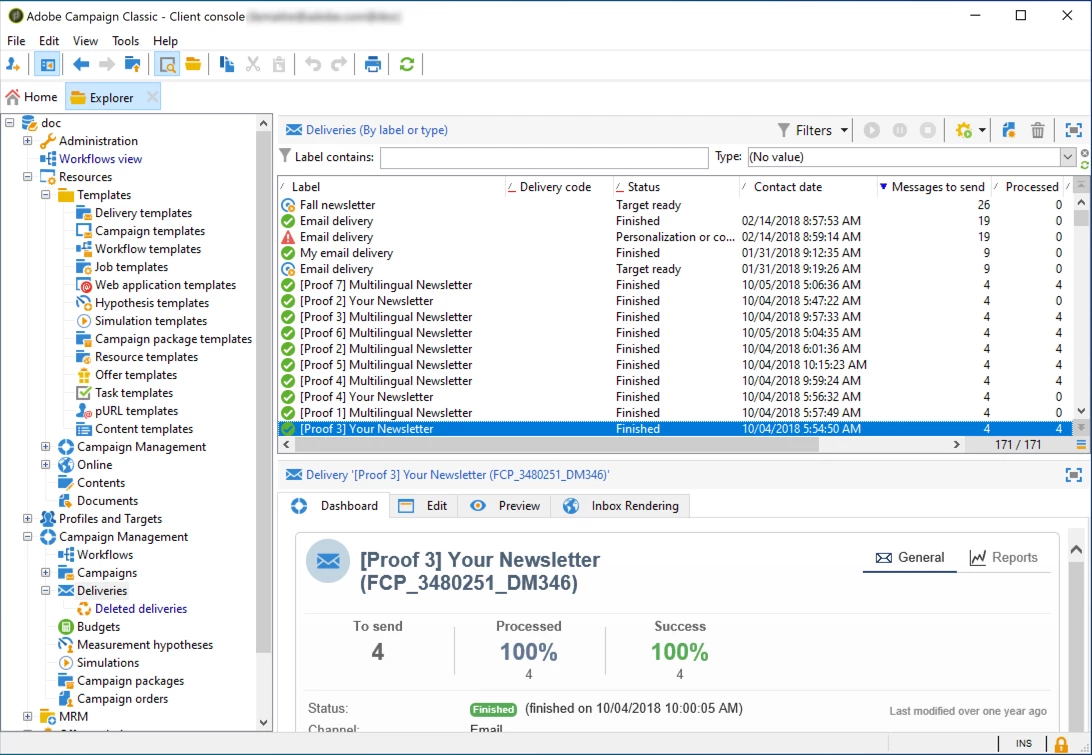Viewport: 1092px width, 755px height.
Task: Click the pause delivery icon
Action: [x=900, y=130]
